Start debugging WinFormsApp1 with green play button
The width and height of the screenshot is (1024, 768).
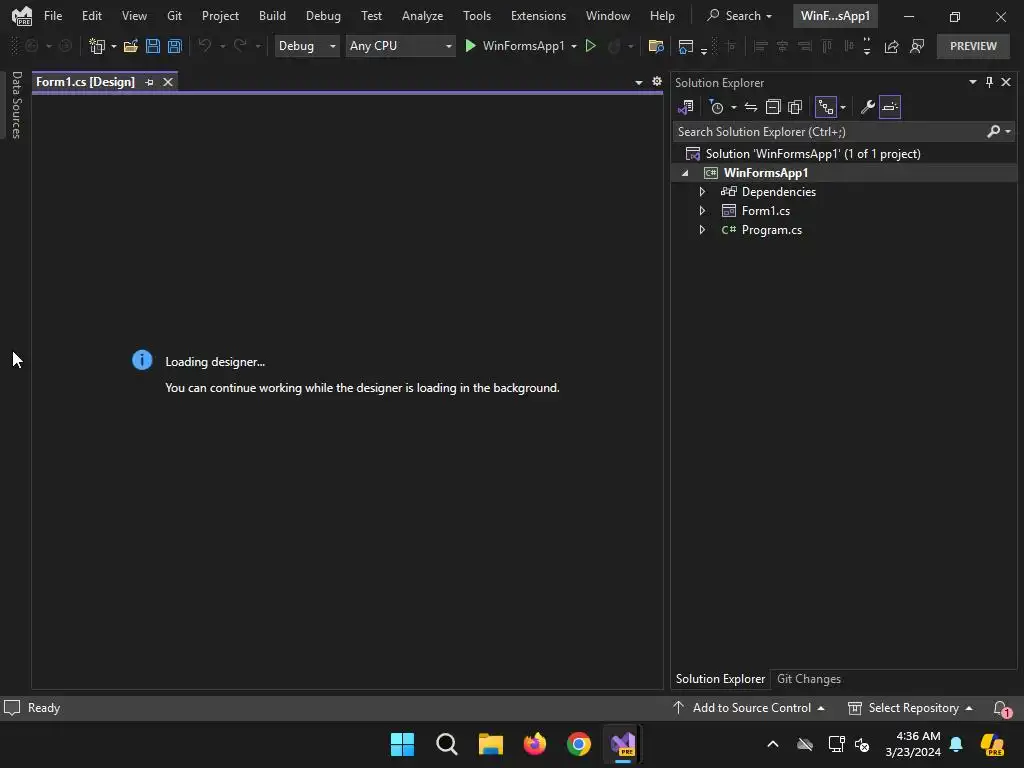(470, 46)
